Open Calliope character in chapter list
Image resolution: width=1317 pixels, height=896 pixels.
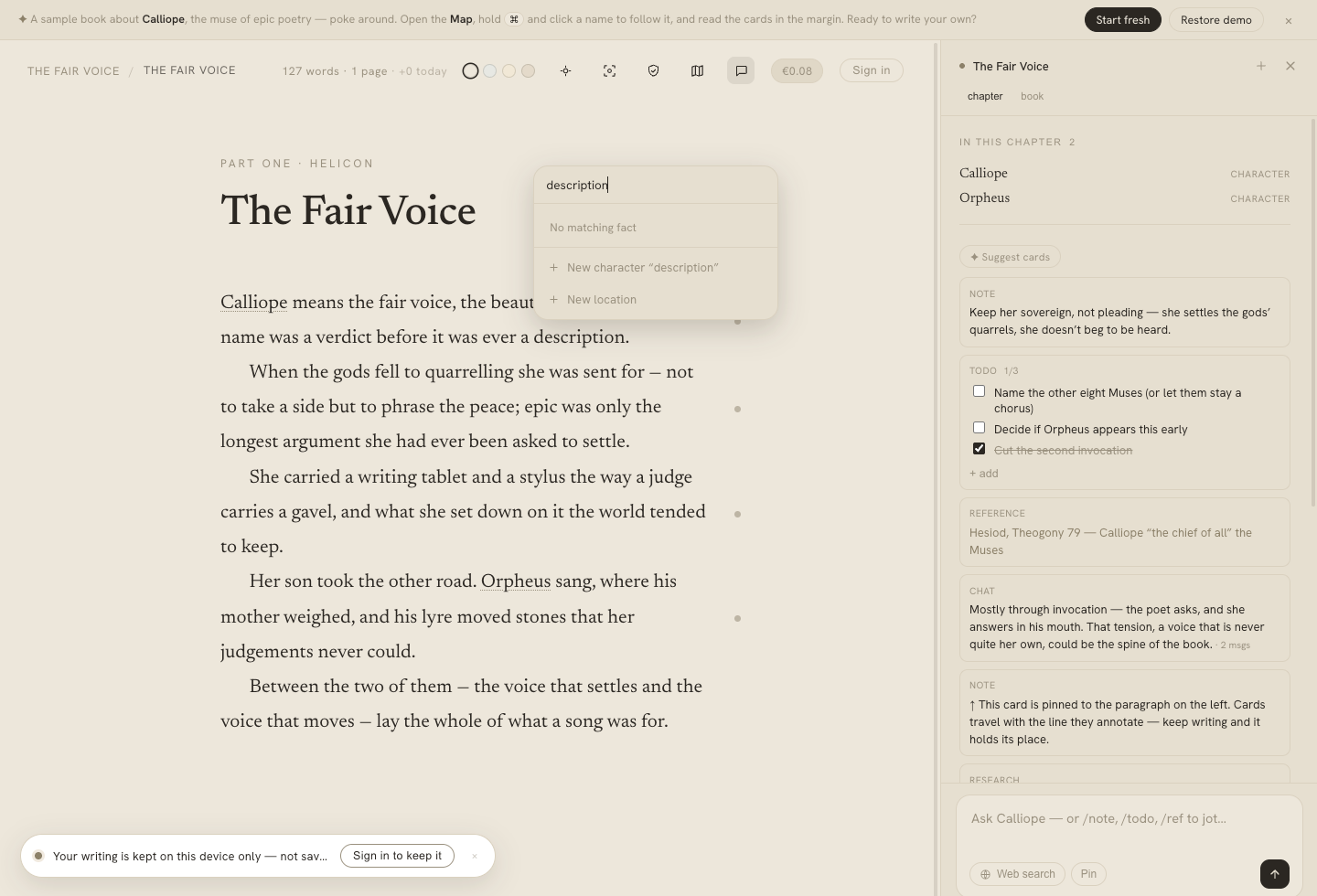pyautogui.click(x=1125, y=174)
